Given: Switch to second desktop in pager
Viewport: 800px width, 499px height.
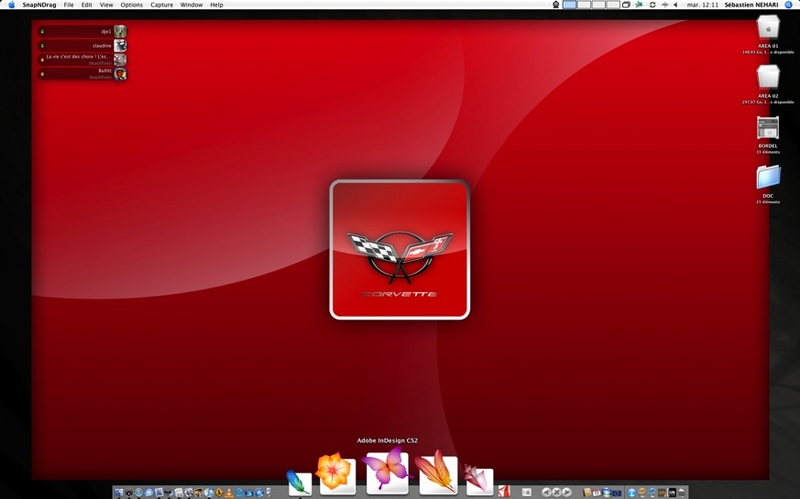Looking at the screenshot, I should (584, 5).
